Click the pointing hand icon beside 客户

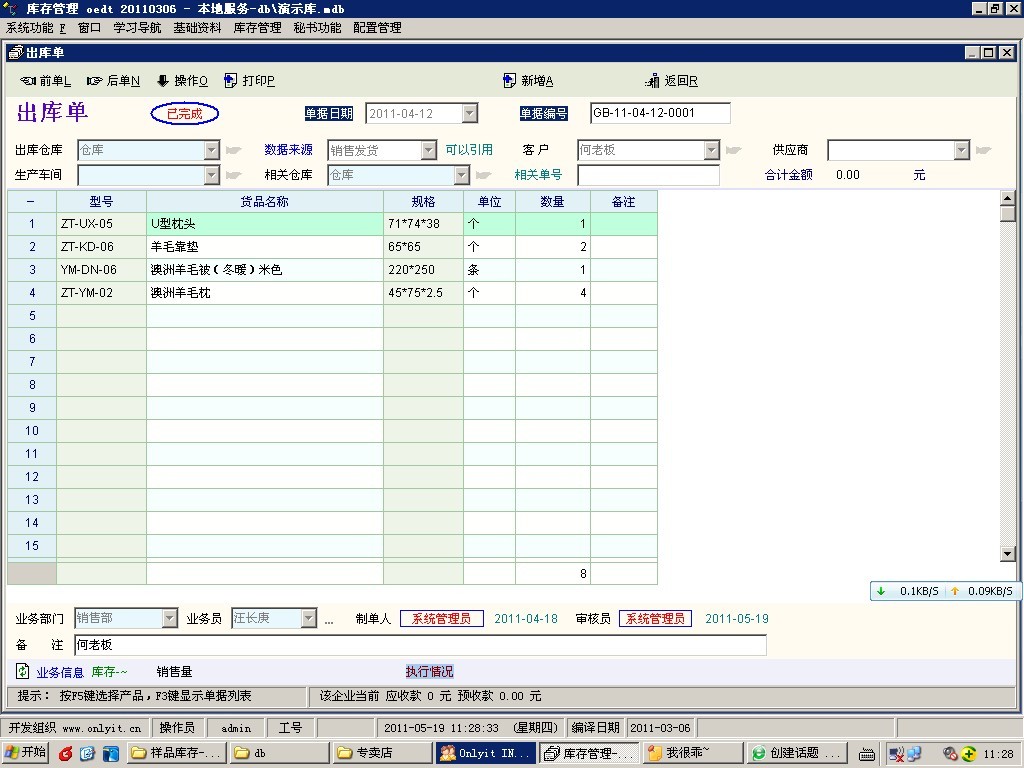coord(734,150)
